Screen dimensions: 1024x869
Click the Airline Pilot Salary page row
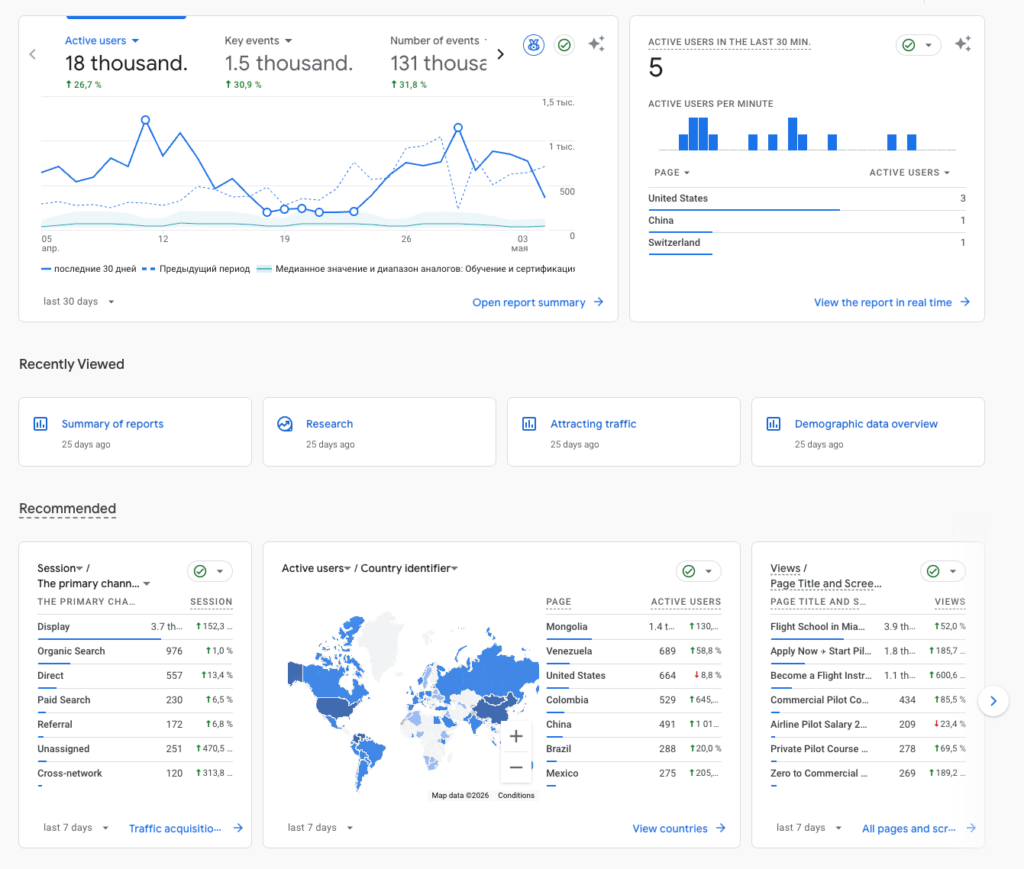868,725
